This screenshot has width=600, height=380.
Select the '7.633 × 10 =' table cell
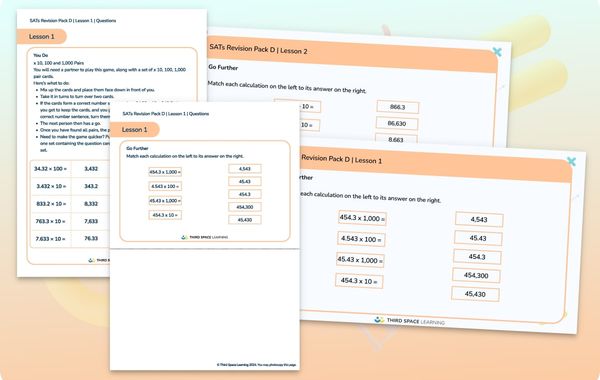(51, 239)
